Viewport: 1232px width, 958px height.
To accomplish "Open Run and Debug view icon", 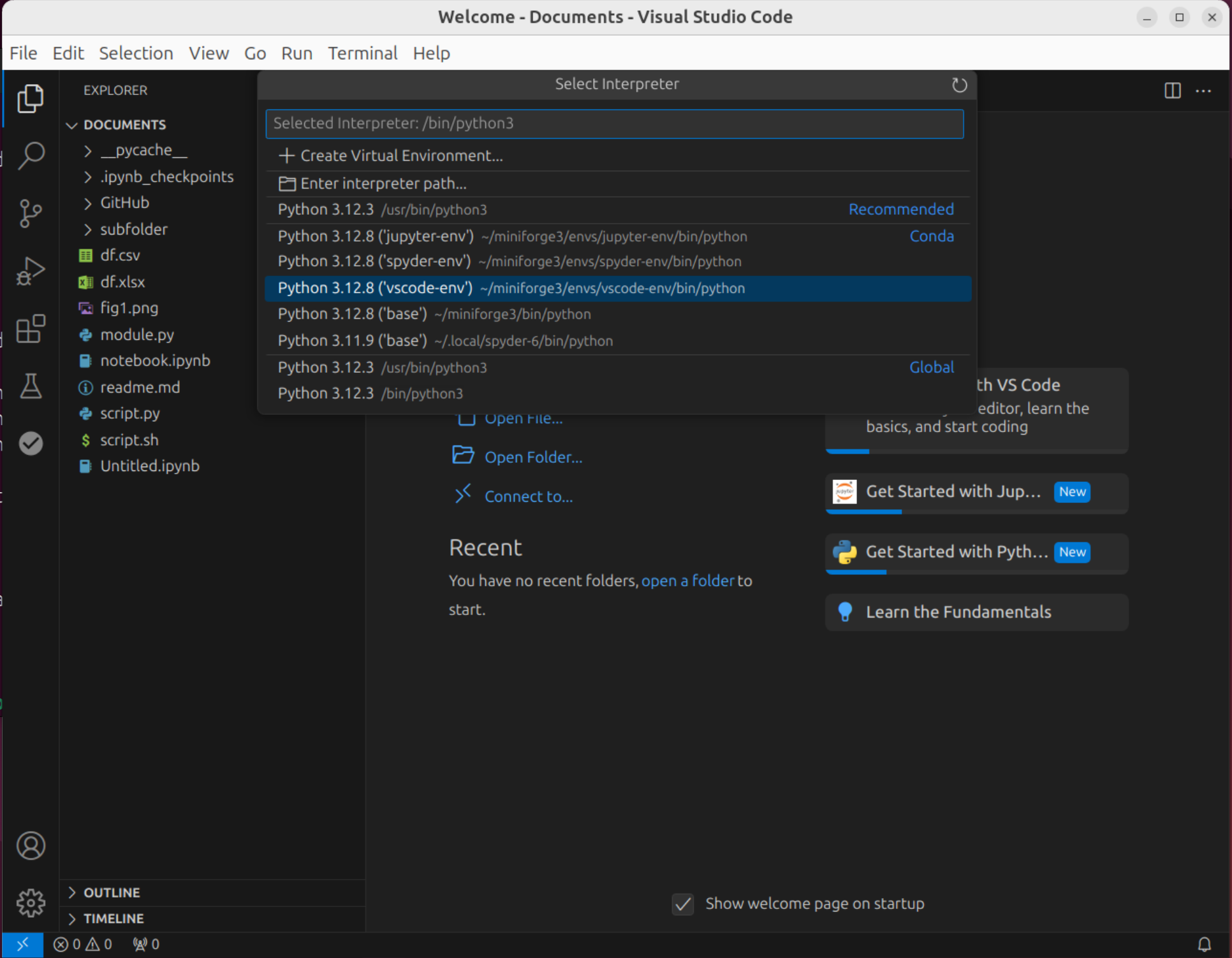I will [31, 271].
